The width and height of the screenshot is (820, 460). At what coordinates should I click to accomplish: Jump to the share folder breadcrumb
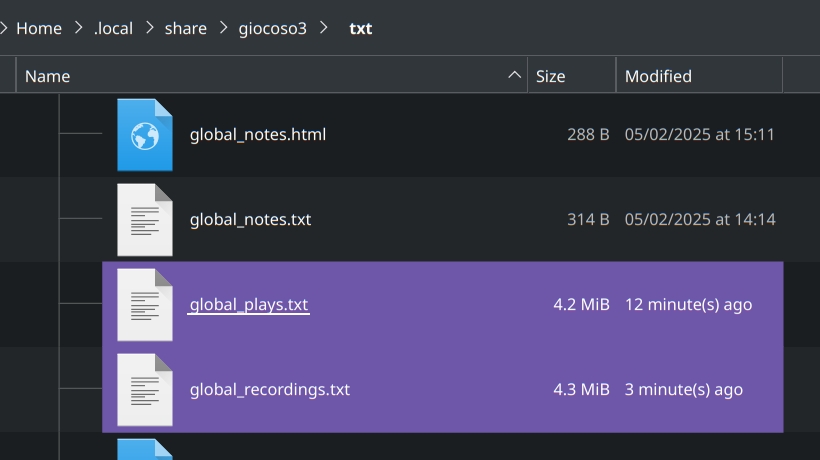[x=186, y=29]
